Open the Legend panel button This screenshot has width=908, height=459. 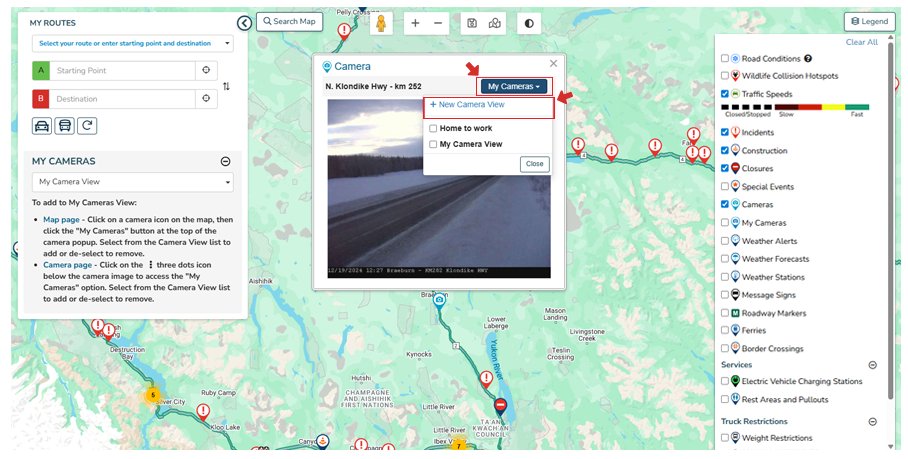point(869,21)
